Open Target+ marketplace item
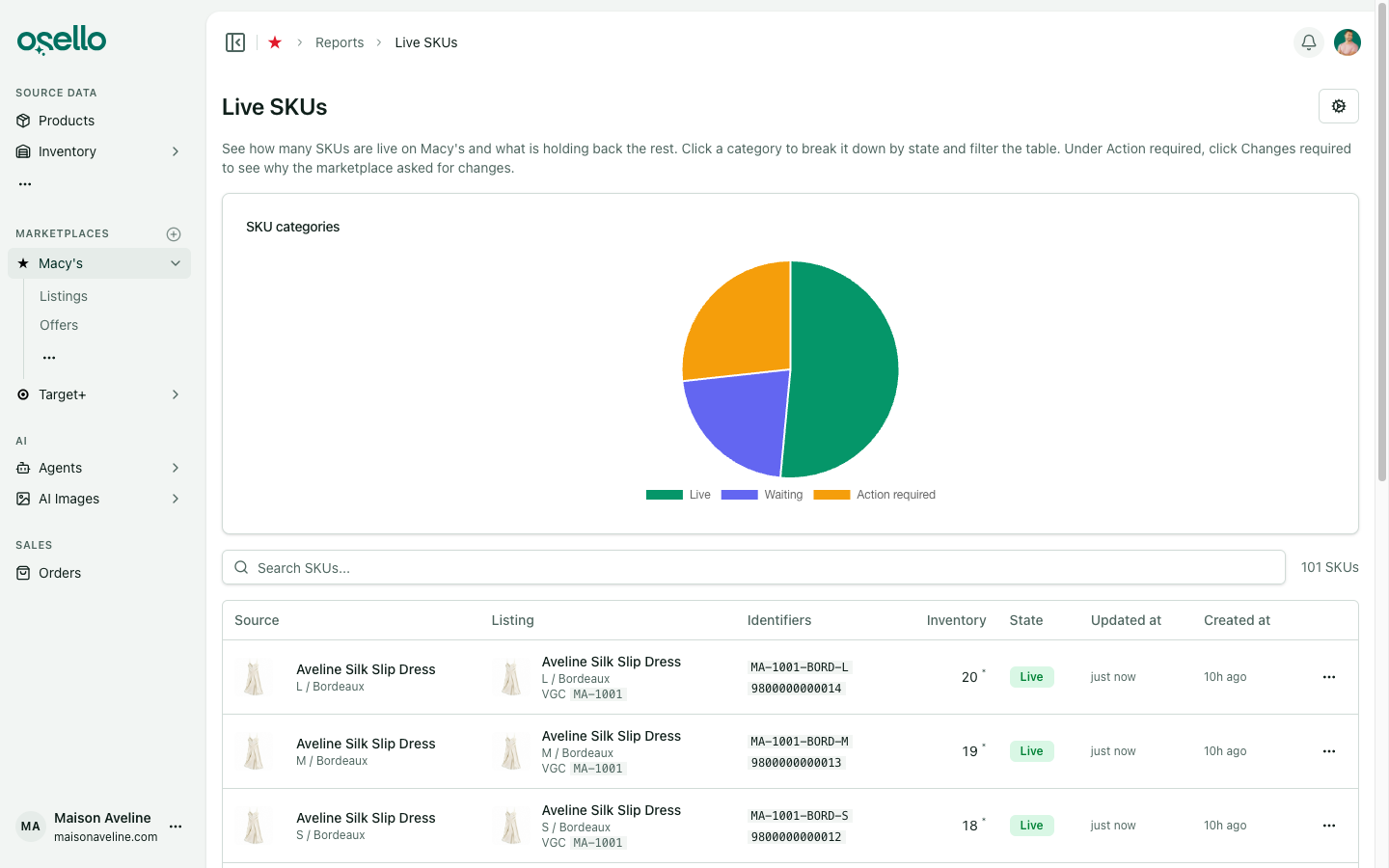Image resolution: width=1389 pixels, height=868 pixels. click(99, 394)
